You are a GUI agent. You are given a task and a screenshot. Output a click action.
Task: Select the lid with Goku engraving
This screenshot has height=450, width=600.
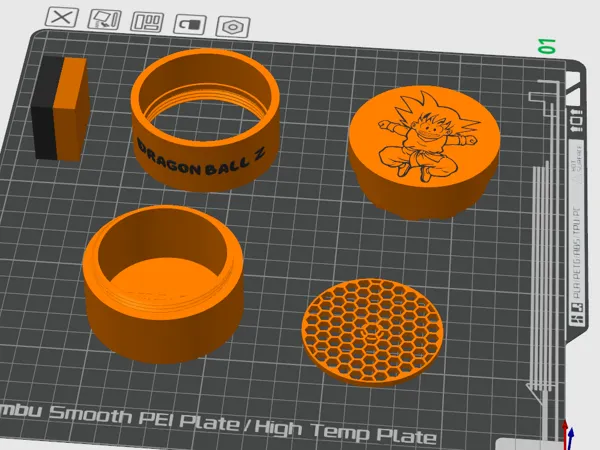[x=424, y=152]
